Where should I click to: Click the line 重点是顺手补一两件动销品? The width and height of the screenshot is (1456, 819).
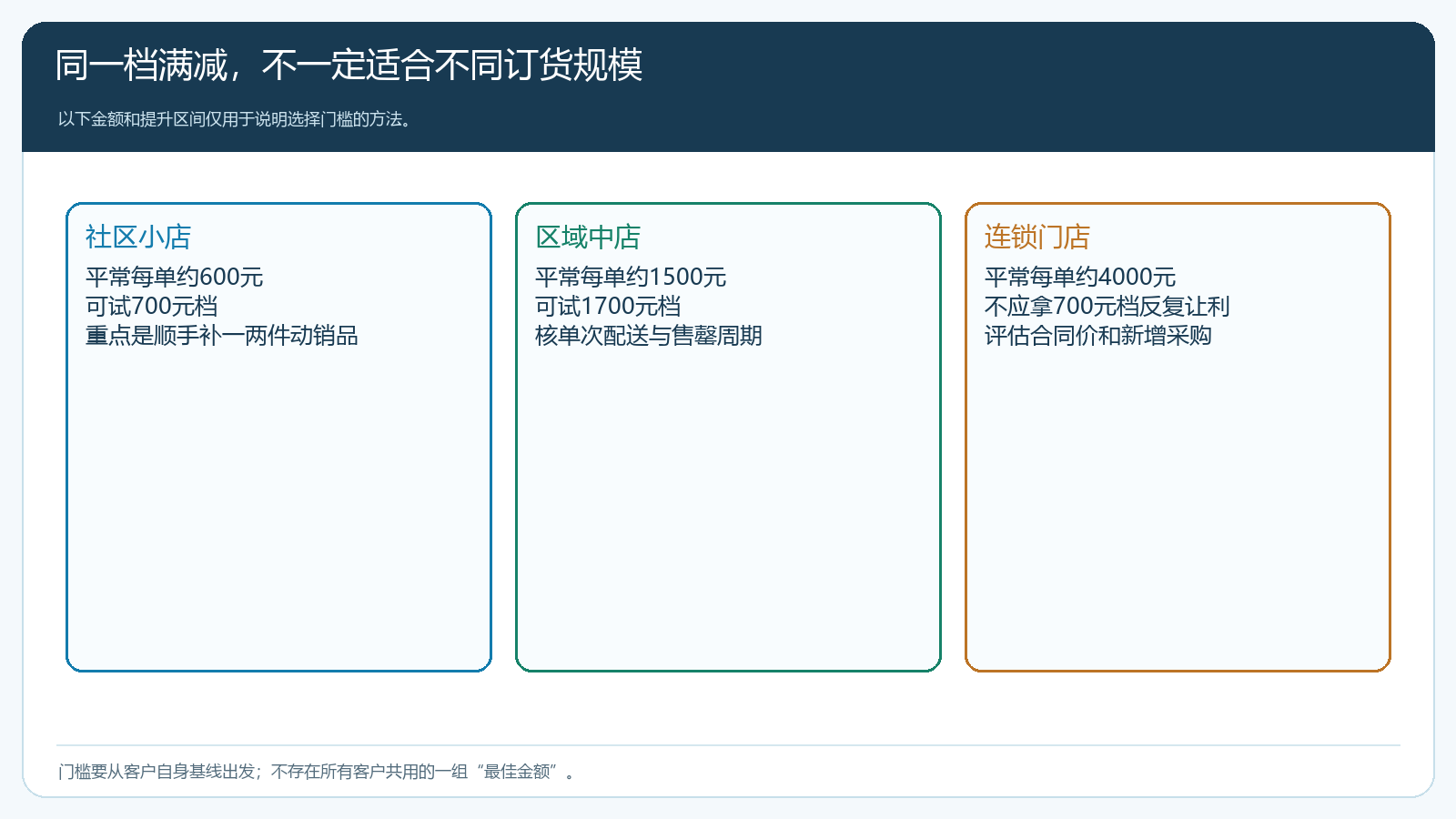click(221, 336)
